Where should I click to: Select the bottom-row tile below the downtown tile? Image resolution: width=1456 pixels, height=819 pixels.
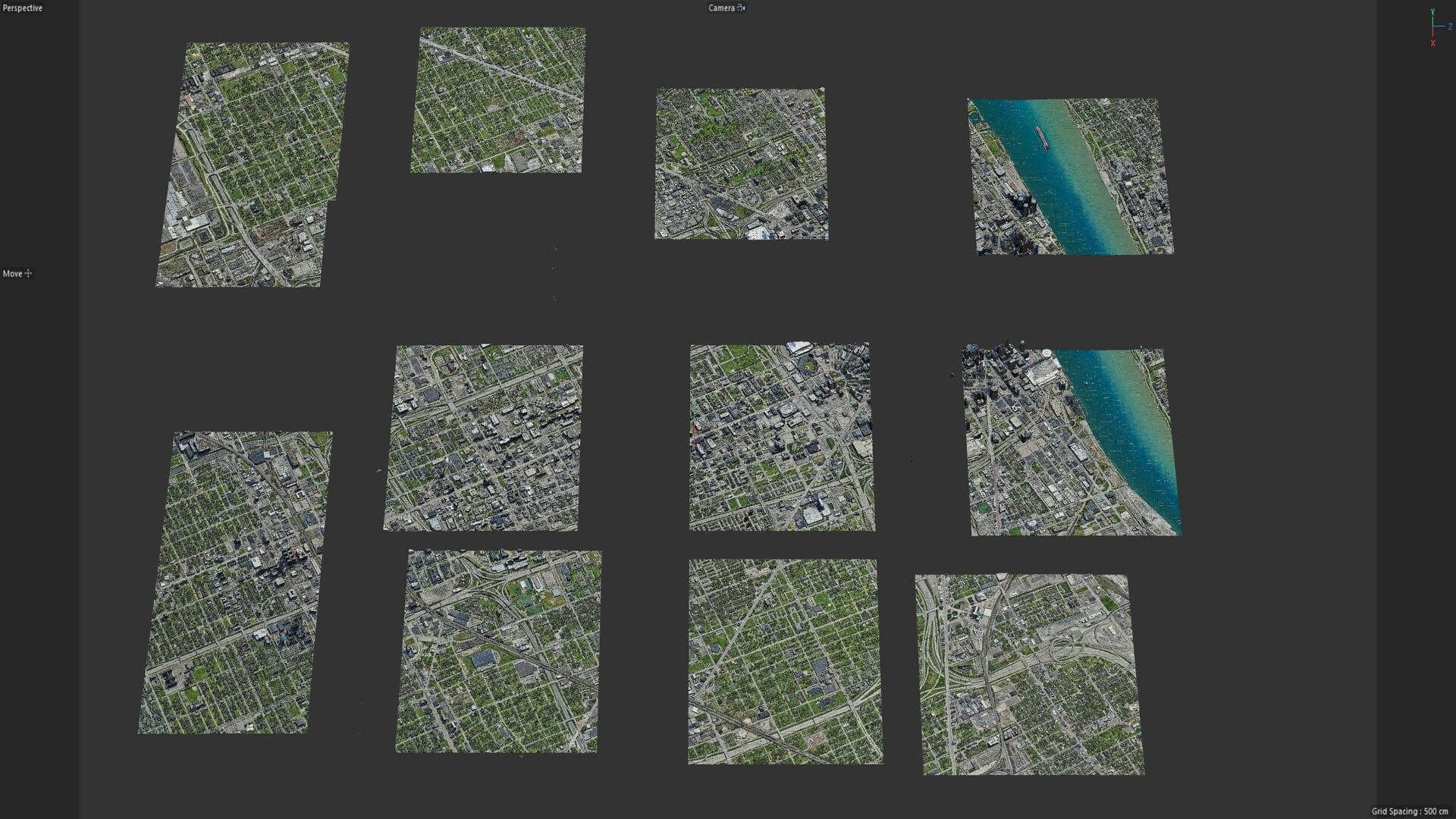[x=785, y=661]
